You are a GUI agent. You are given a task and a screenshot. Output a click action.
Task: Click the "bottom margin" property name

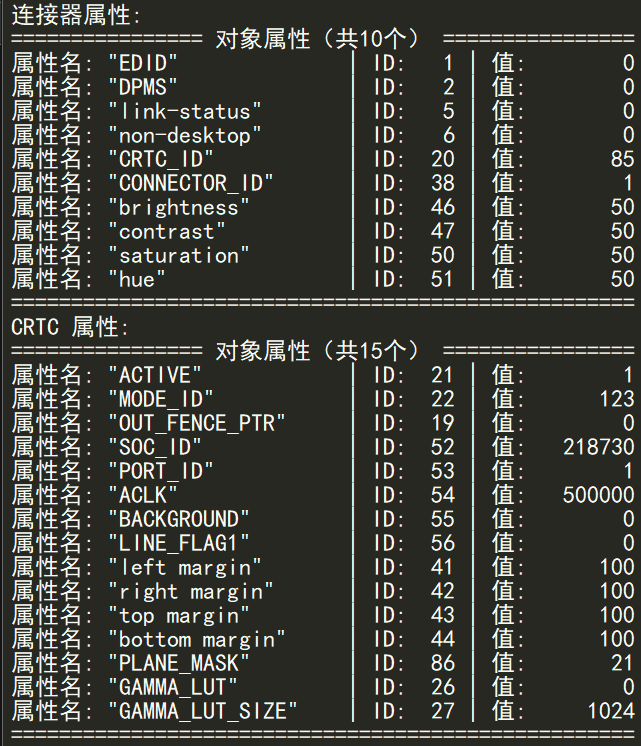pyautogui.click(x=197, y=638)
